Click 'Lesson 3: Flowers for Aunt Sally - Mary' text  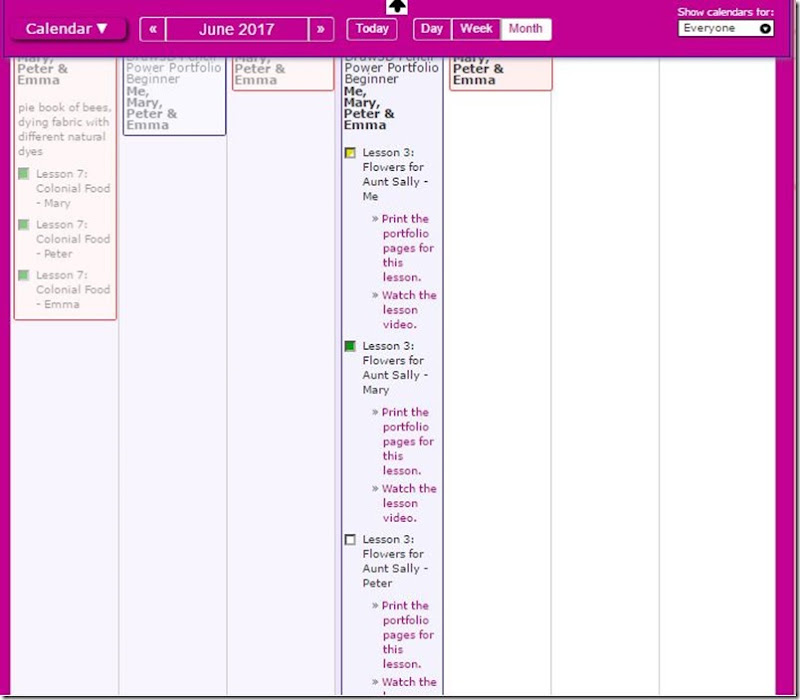pos(395,368)
